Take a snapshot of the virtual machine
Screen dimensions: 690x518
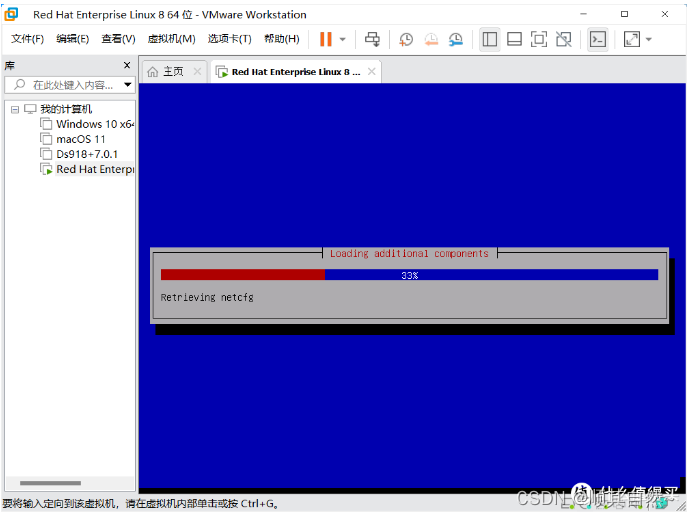click(x=406, y=39)
